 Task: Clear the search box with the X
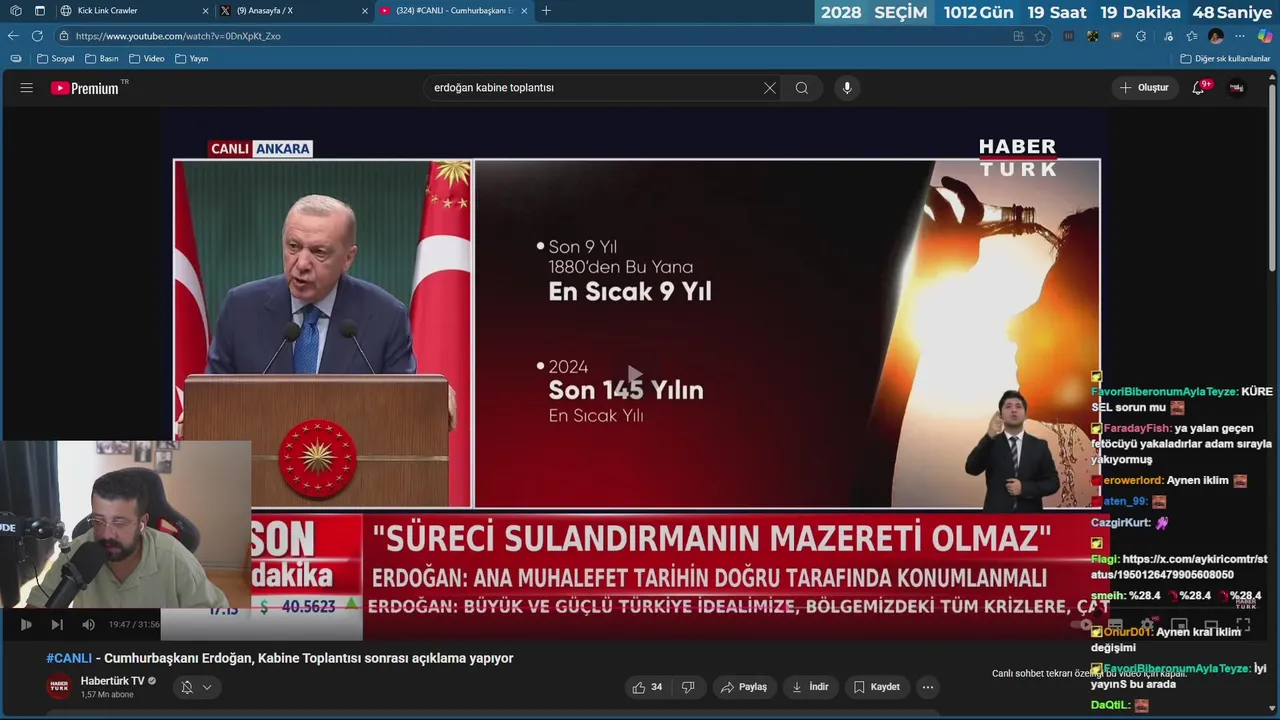(x=770, y=88)
